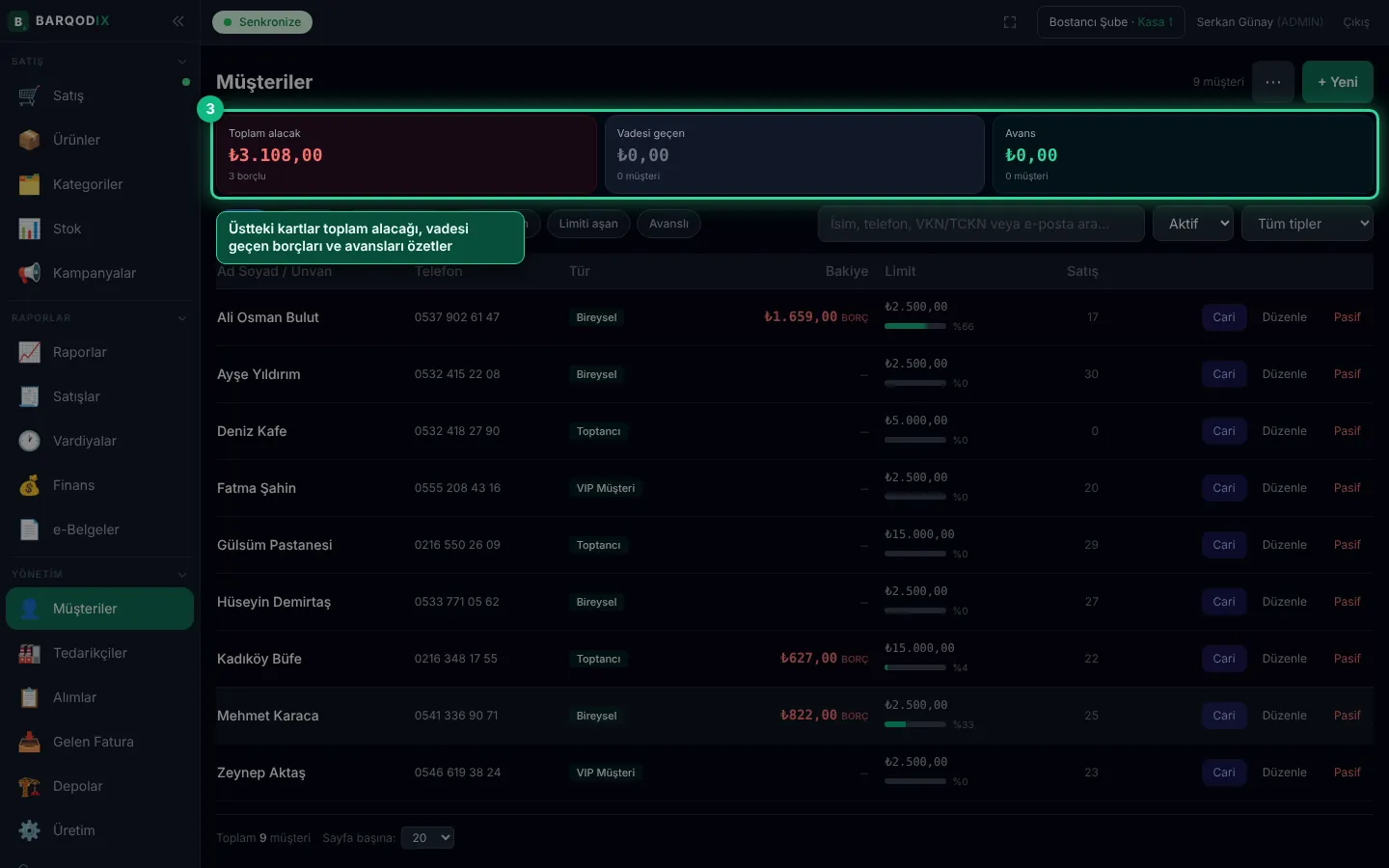Open the three-dot more options button
Image resolution: width=1389 pixels, height=868 pixels.
pos(1273,82)
